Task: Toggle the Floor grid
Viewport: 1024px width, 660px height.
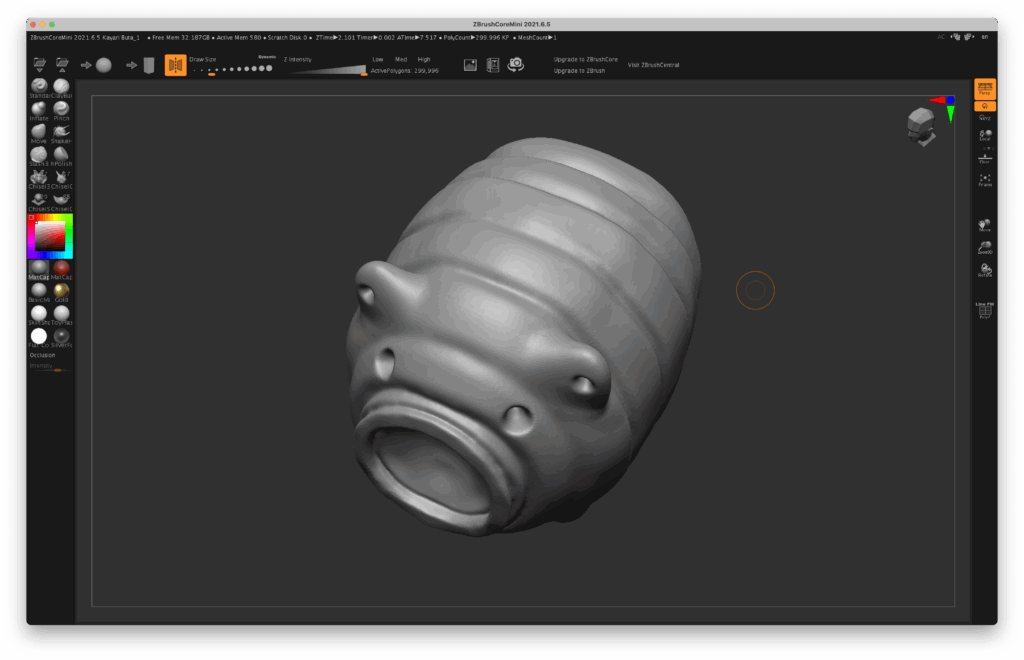Action: click(985, 158)
